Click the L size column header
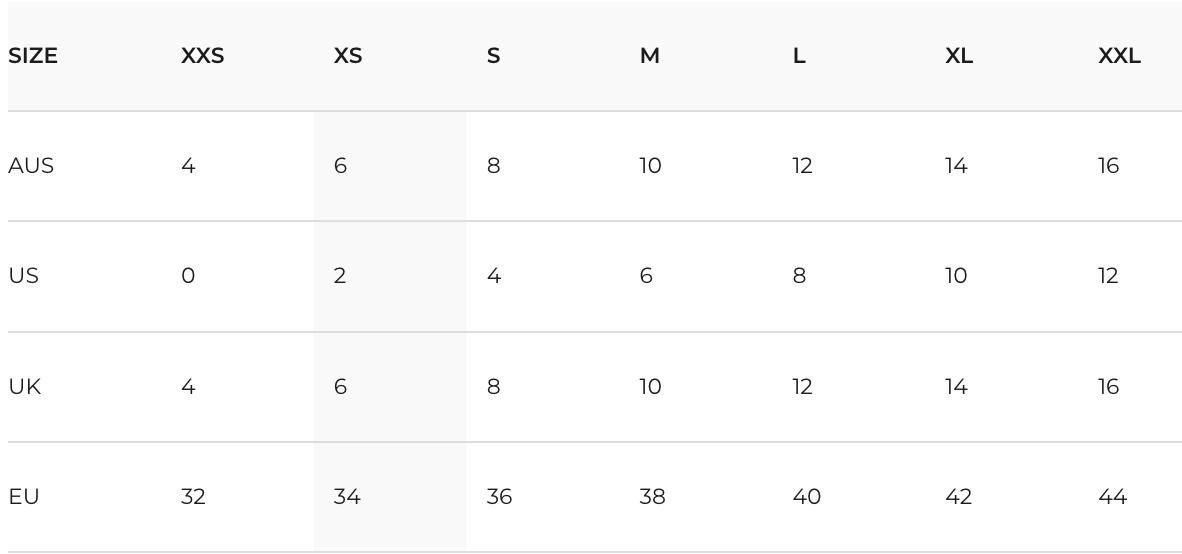This screenshot has width=1182, height=554. pos(798,56)
